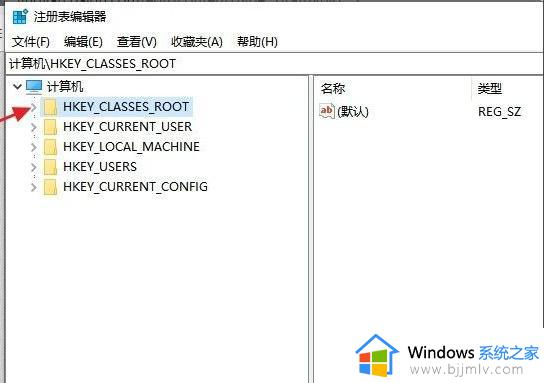Select the HKEY_USERS tree label
Screen dimensions: 544x383
pos(100,167)
